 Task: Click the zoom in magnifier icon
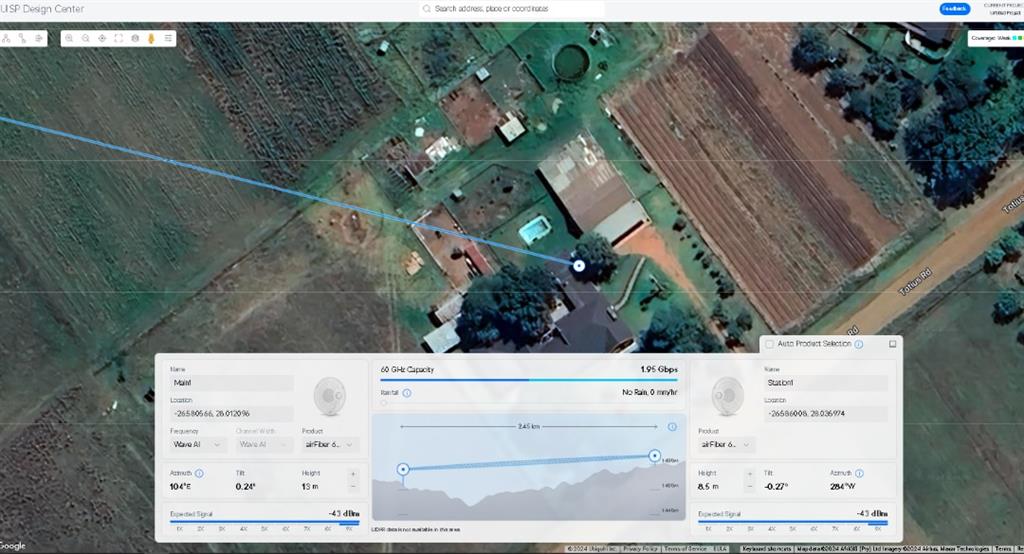tap(69, 38)
